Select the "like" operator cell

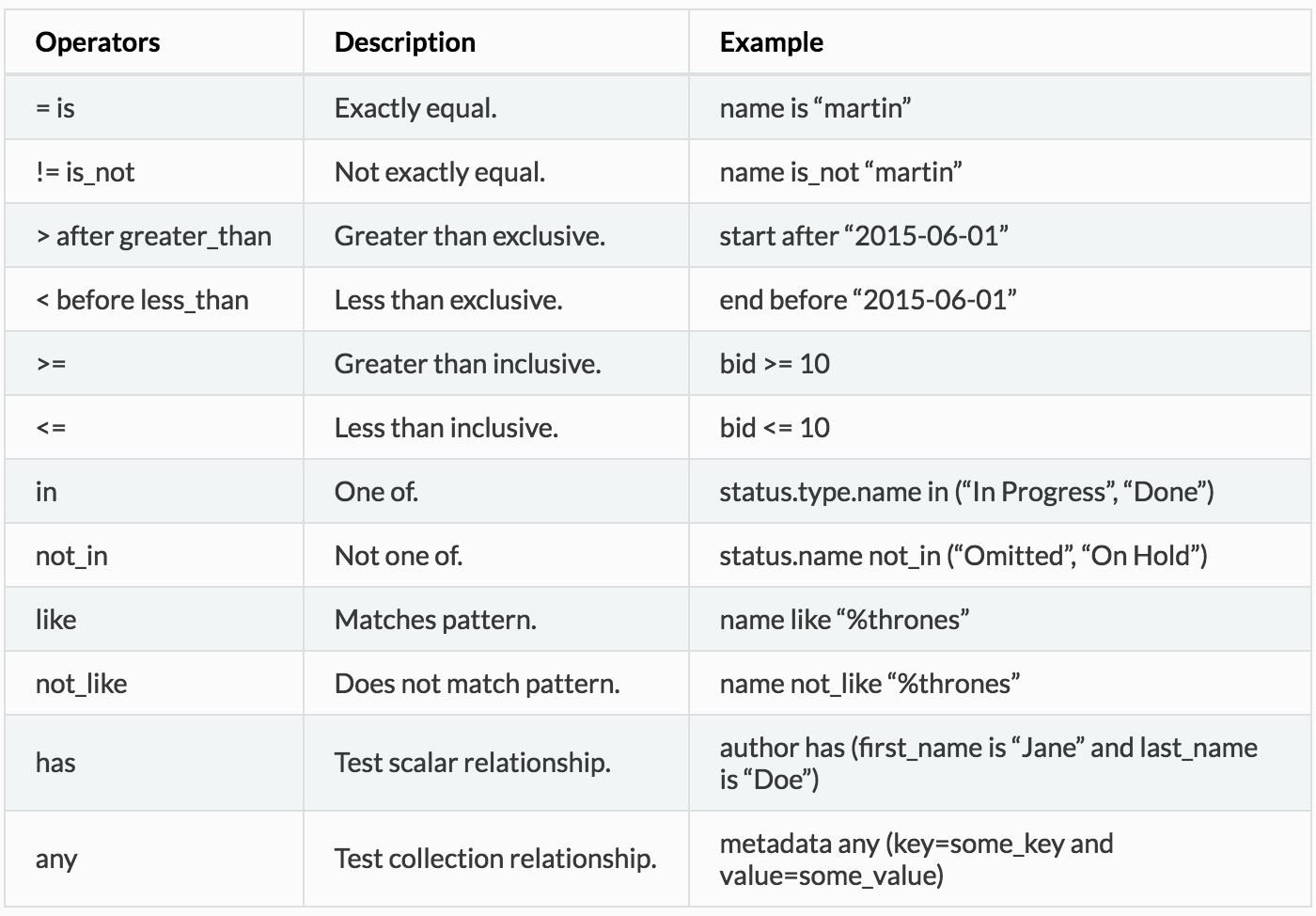click(56, 620)
